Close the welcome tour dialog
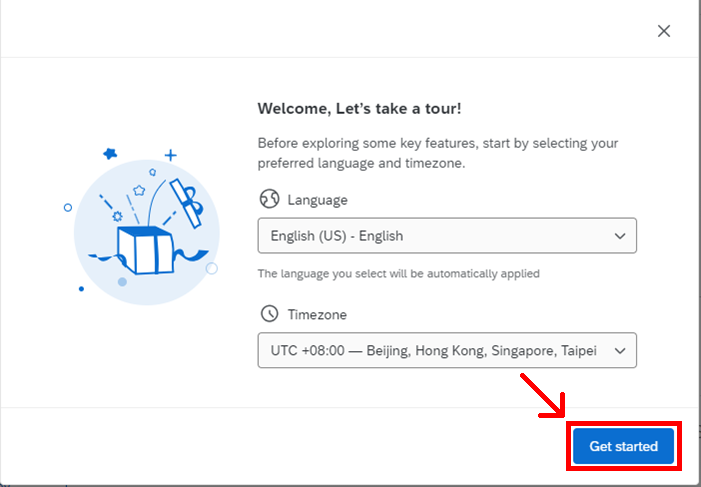This screenshot has width=701, height=487. click(664, 31)
